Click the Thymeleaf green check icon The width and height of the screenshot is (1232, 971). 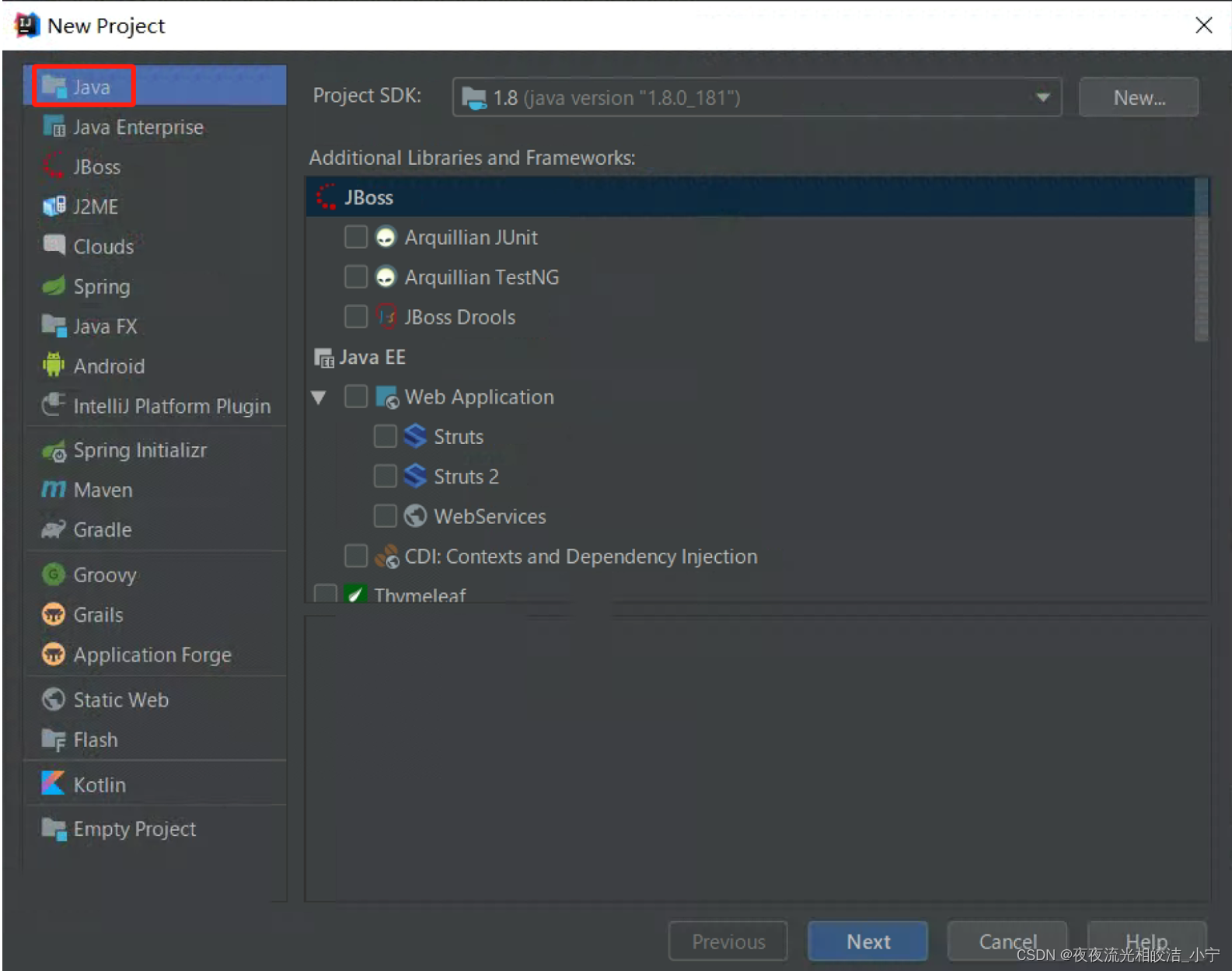(x=355, y=594)
